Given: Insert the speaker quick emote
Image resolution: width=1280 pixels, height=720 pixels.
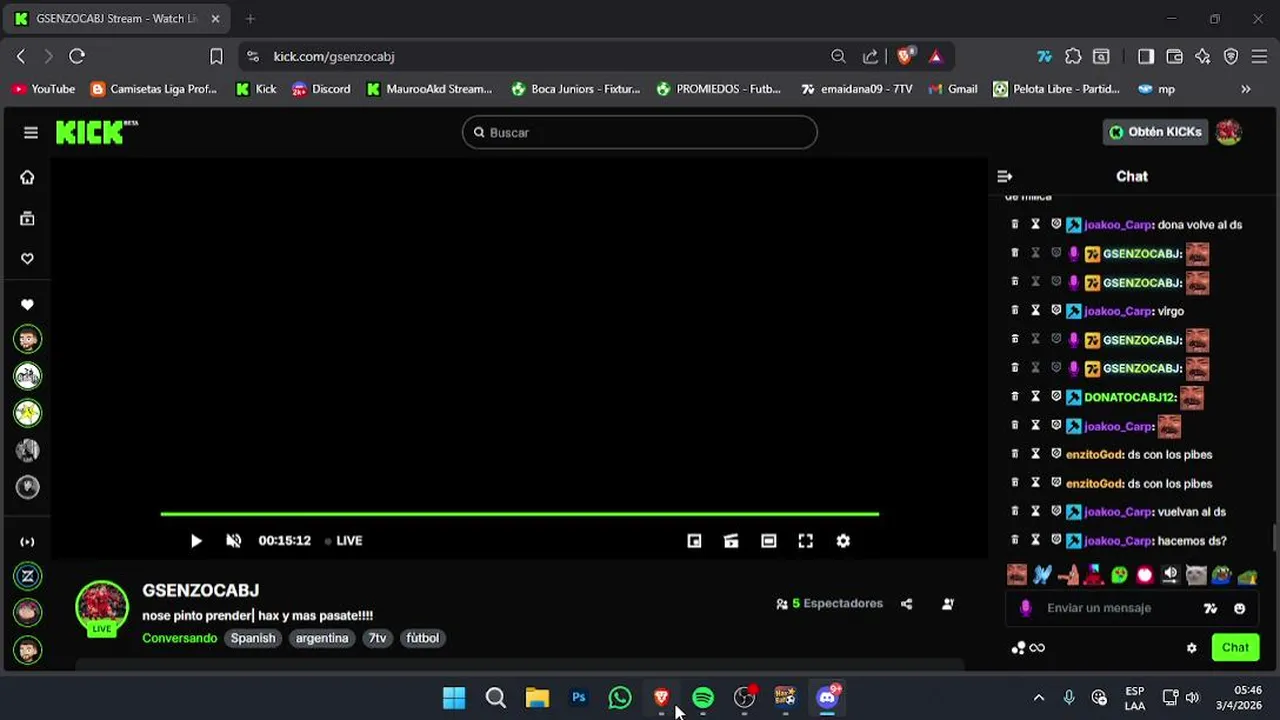Looking at the screenshot, I should (x=1170, y=575).
